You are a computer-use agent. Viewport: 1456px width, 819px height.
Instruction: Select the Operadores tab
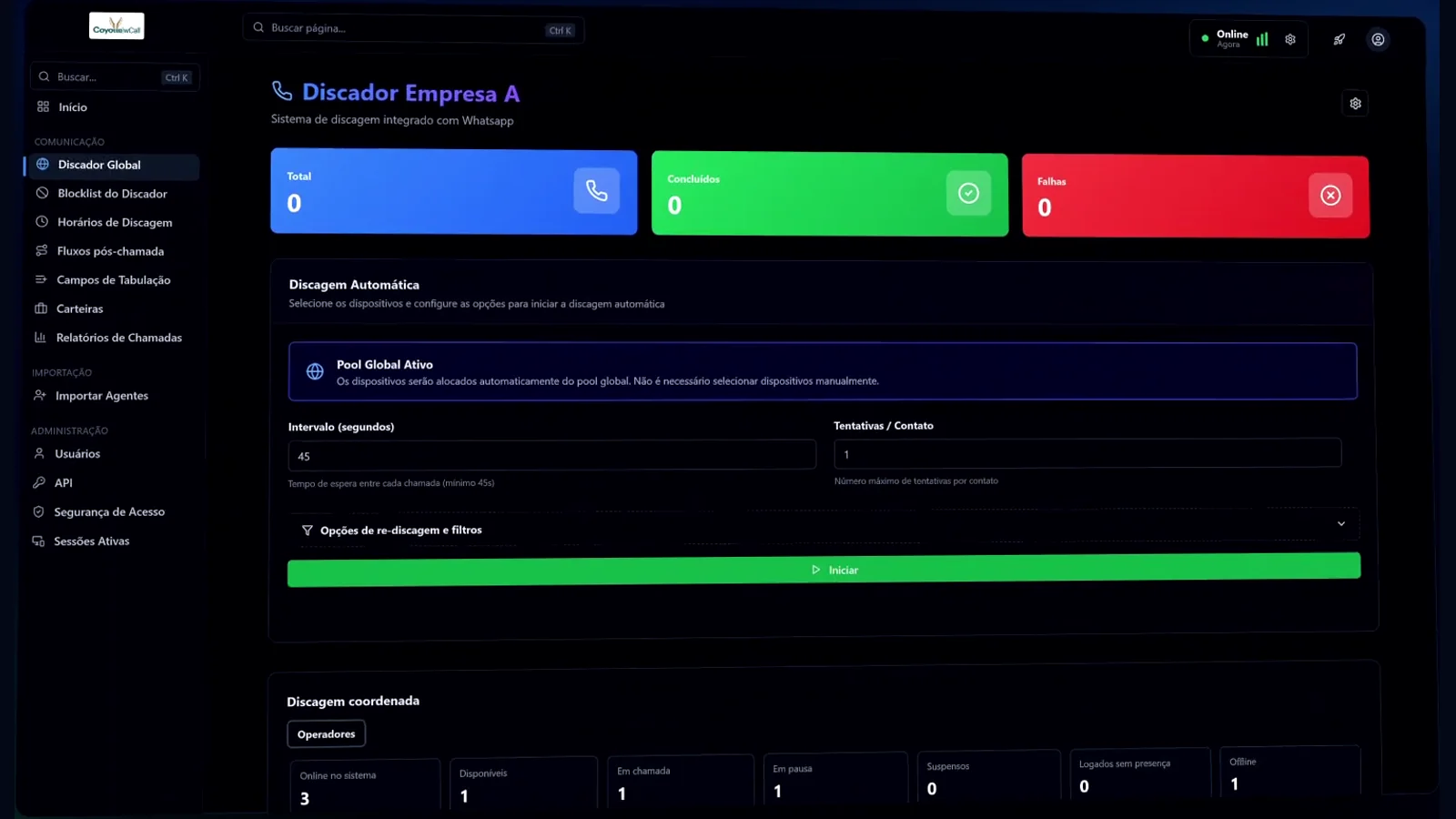326,733
